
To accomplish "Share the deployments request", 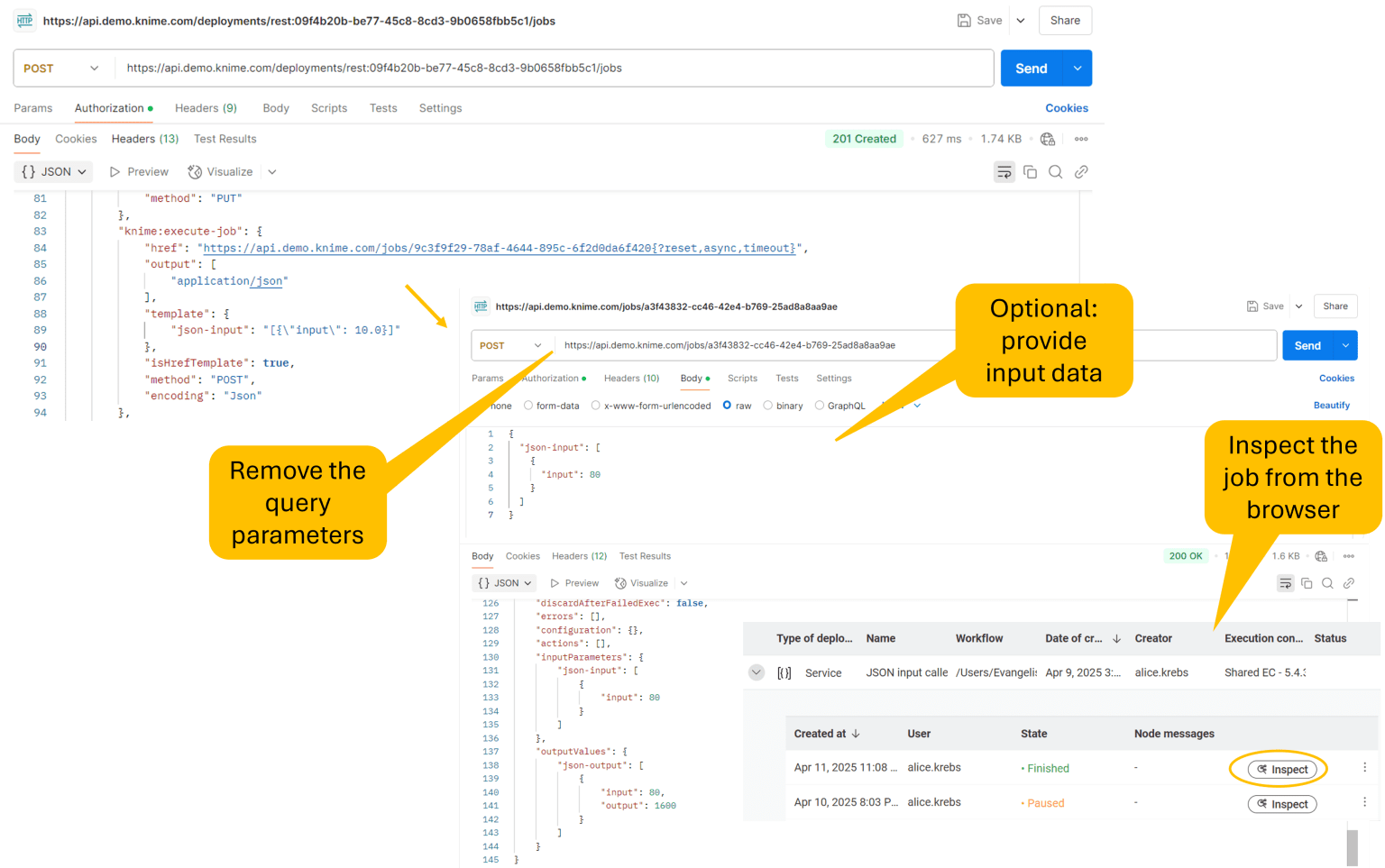I will (x=1065, y=20).
